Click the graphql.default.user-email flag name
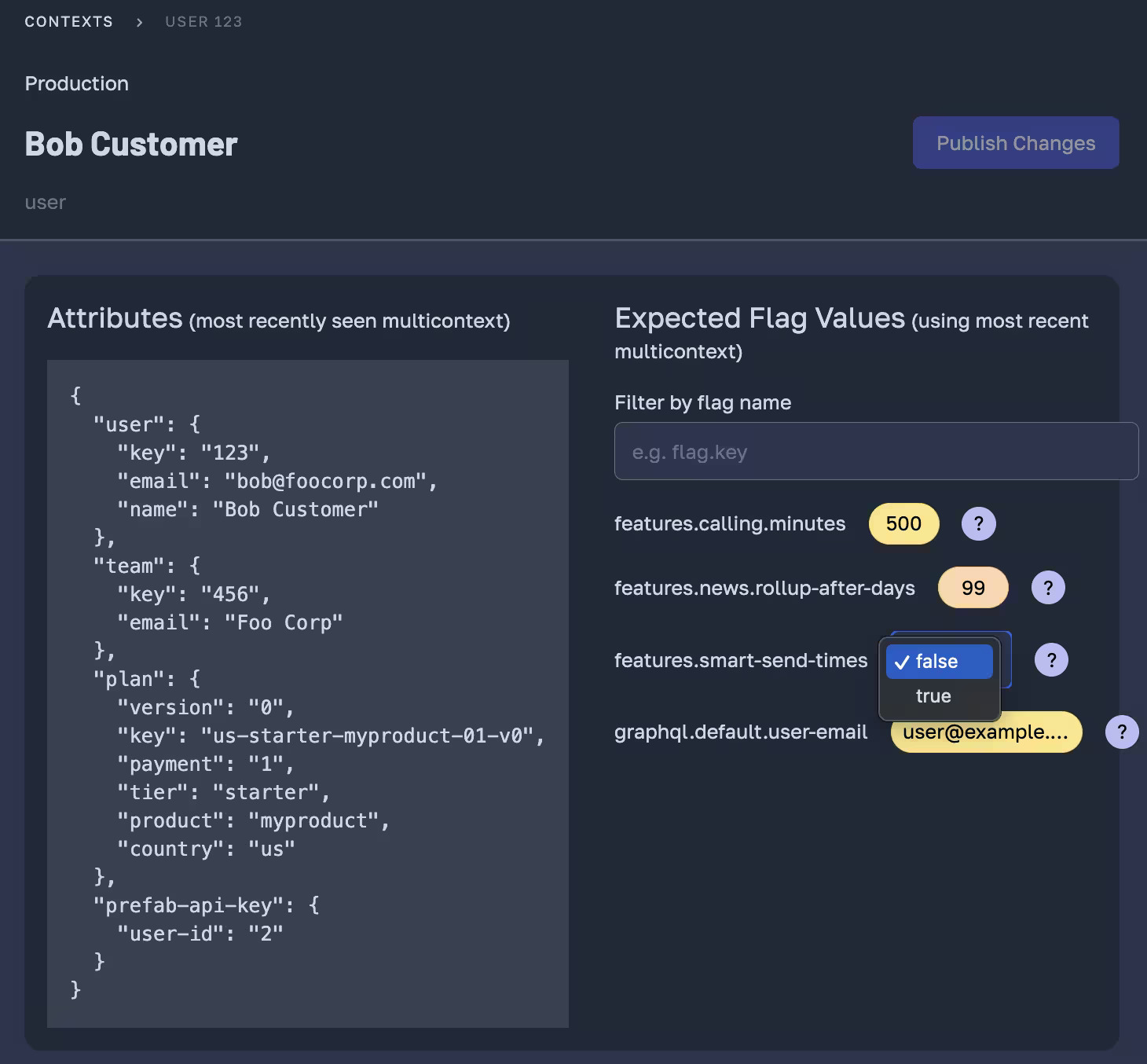Screen dimensions: 1147x1064 point(741,732)
